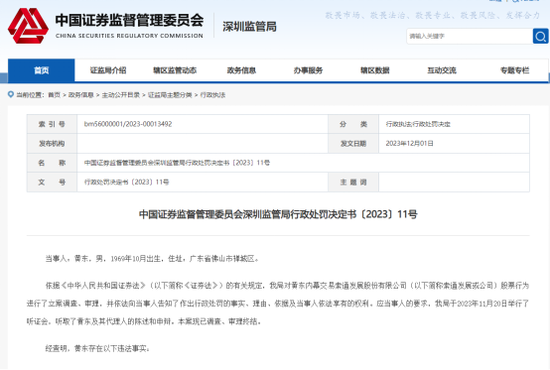Click the search magnifier button
Viewport: 550px width, 370px height.
coord(541,36)
